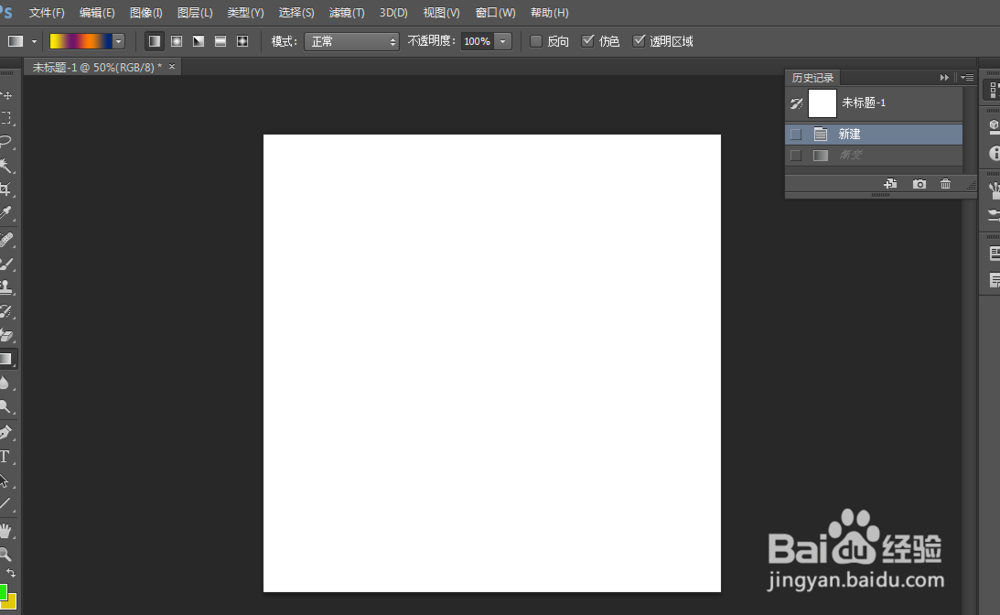Choose angle gradient style
Screen dimensions: 1000x615
(198, 41)
